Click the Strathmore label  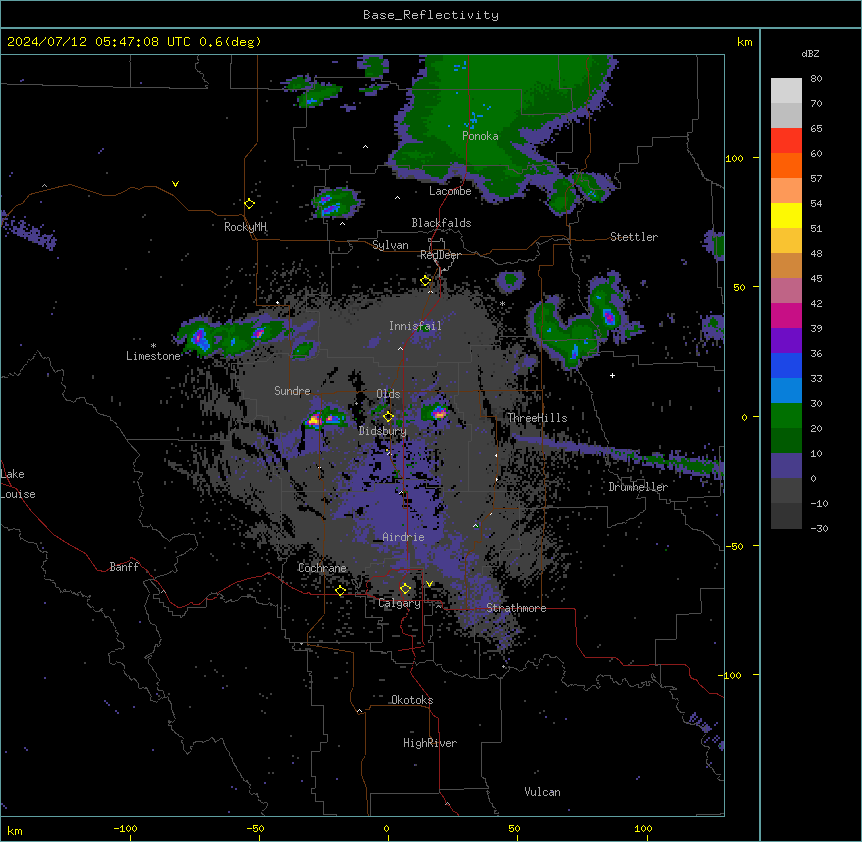[x=516, y=608]
